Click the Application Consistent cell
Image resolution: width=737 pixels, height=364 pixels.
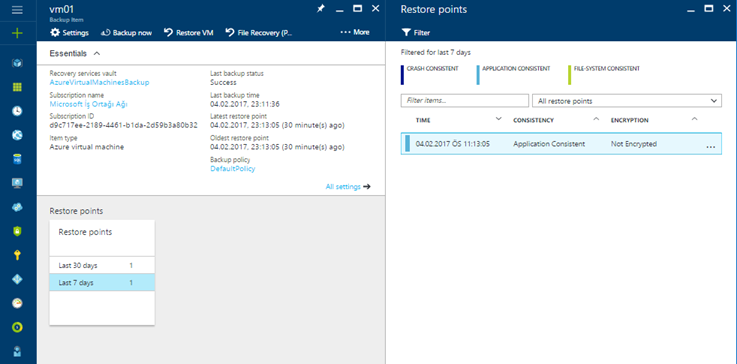[x=549, y=144]
